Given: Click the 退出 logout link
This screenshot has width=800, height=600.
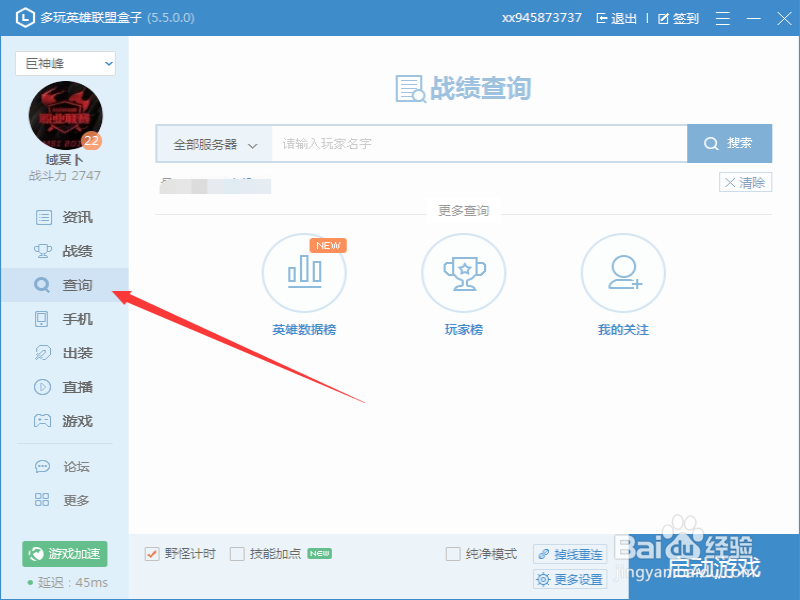Looking at the screenshot, I should click(616, 19).
